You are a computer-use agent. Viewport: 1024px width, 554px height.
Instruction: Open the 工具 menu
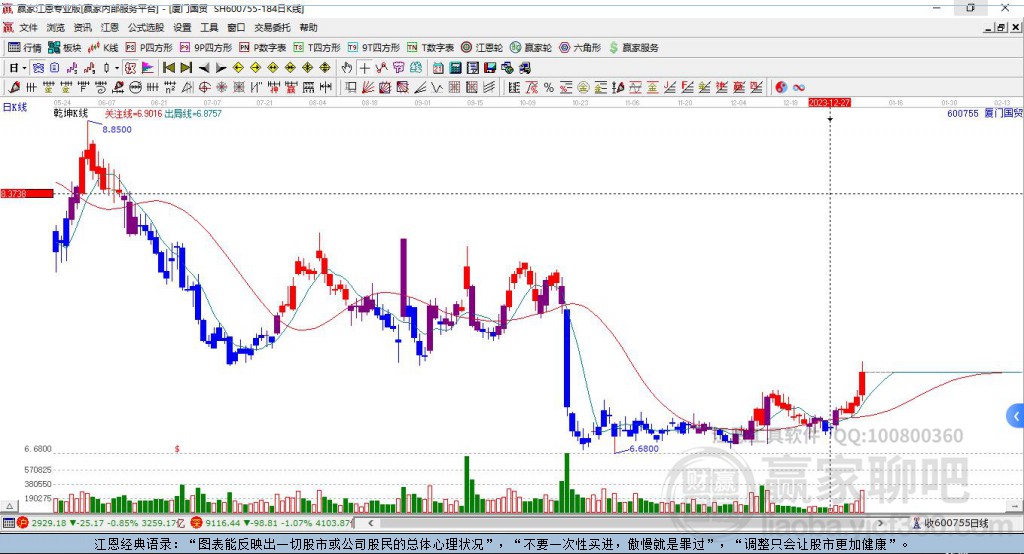[x=209, y=27]
